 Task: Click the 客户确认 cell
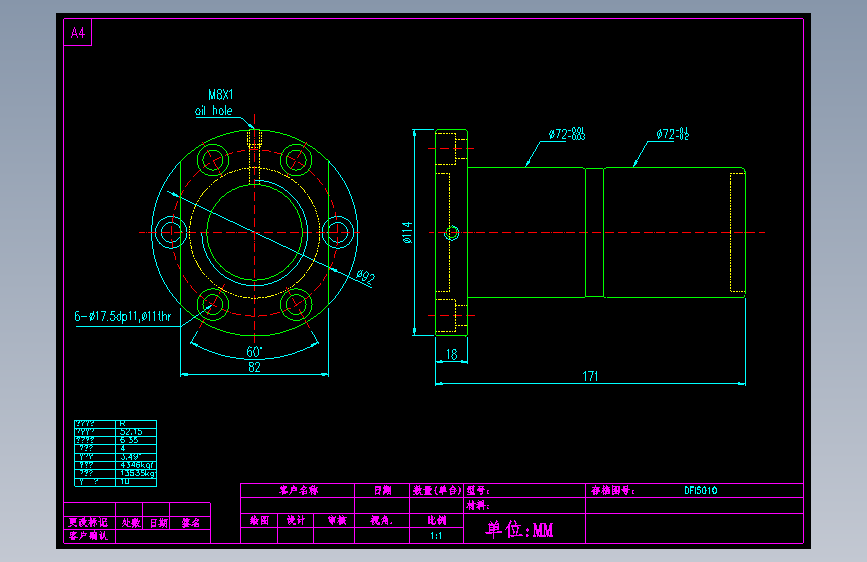pos(88,536)
